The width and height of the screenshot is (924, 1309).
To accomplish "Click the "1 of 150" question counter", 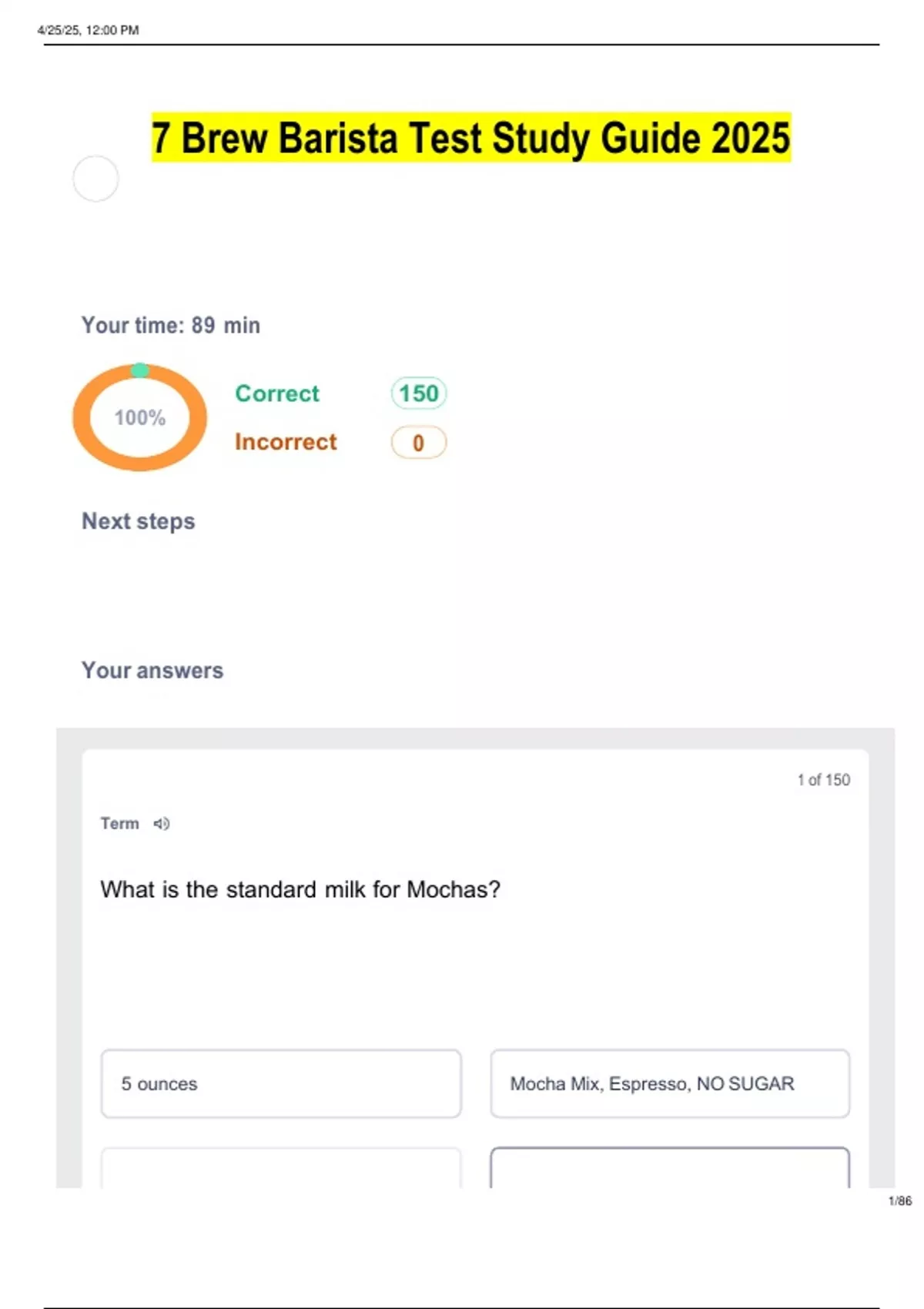I will [823, 780].
